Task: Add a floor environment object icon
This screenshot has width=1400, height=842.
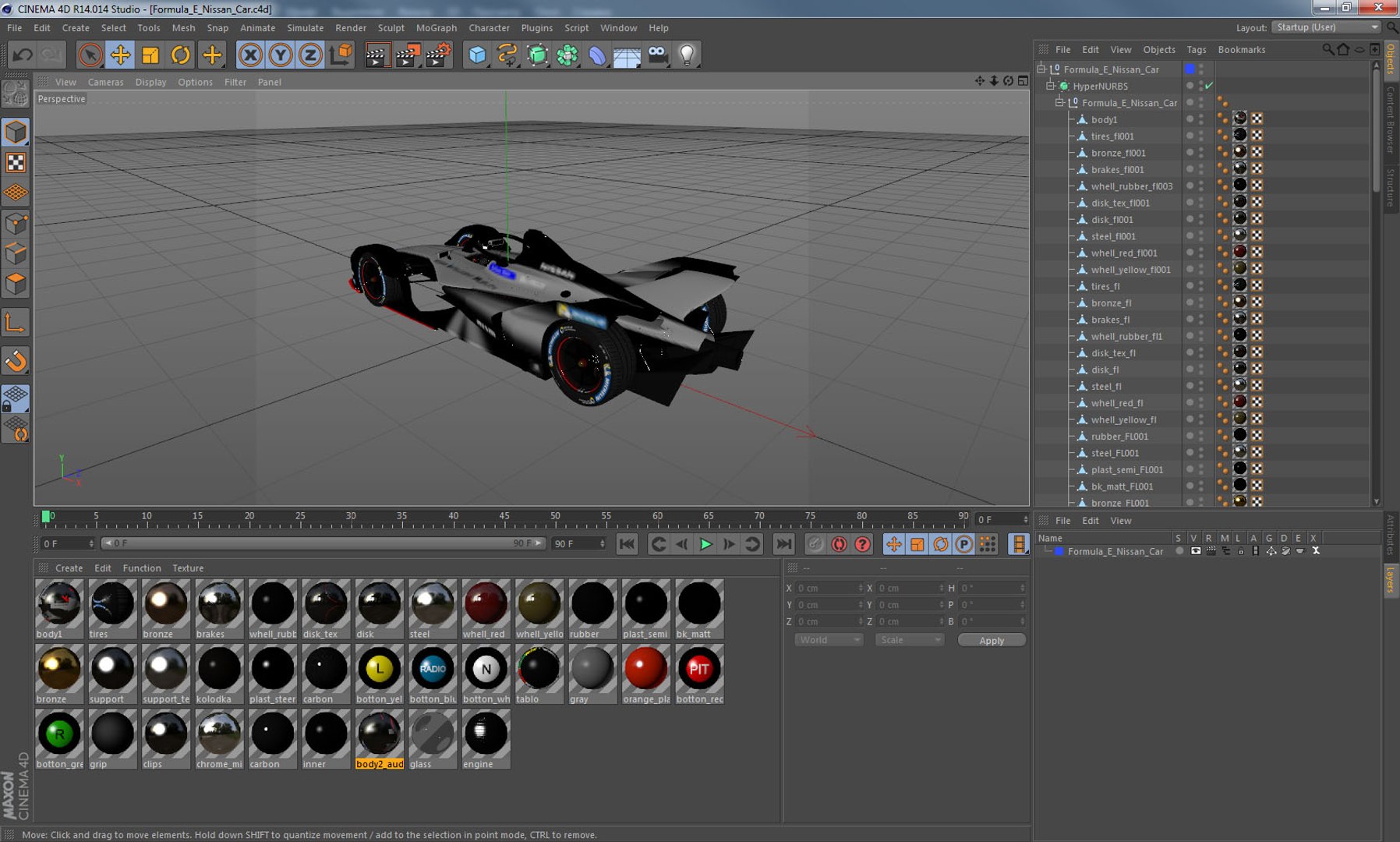Action: pyautogui.click(x=627, y=55)
